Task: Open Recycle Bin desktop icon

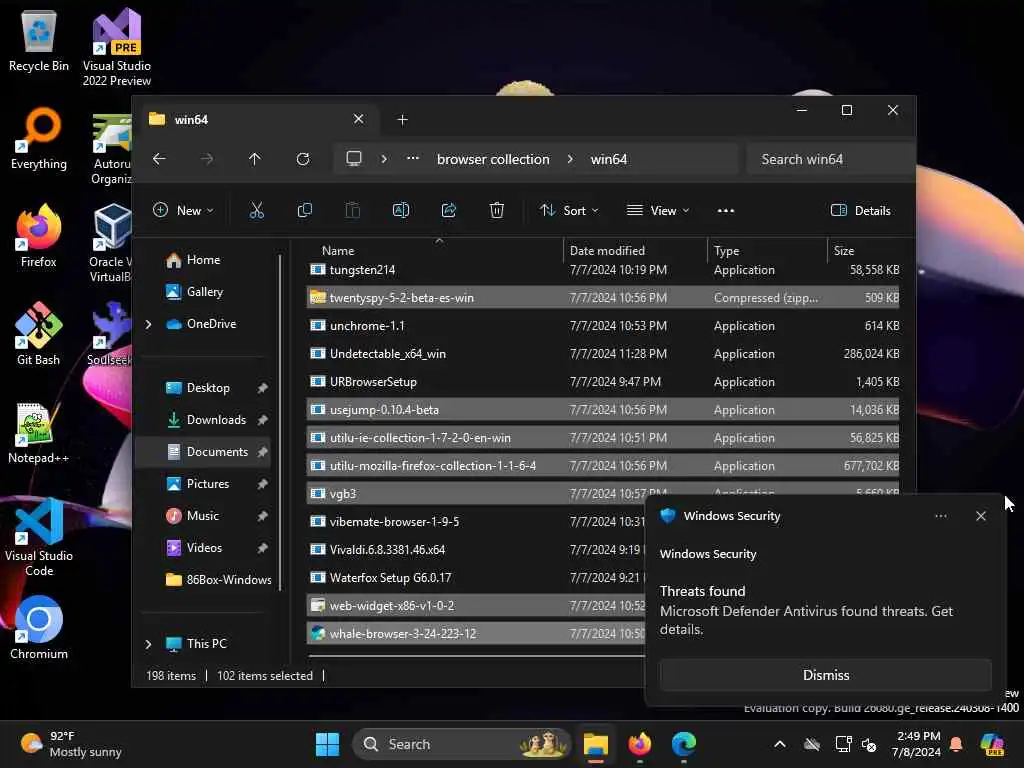Action: point(39,40)
